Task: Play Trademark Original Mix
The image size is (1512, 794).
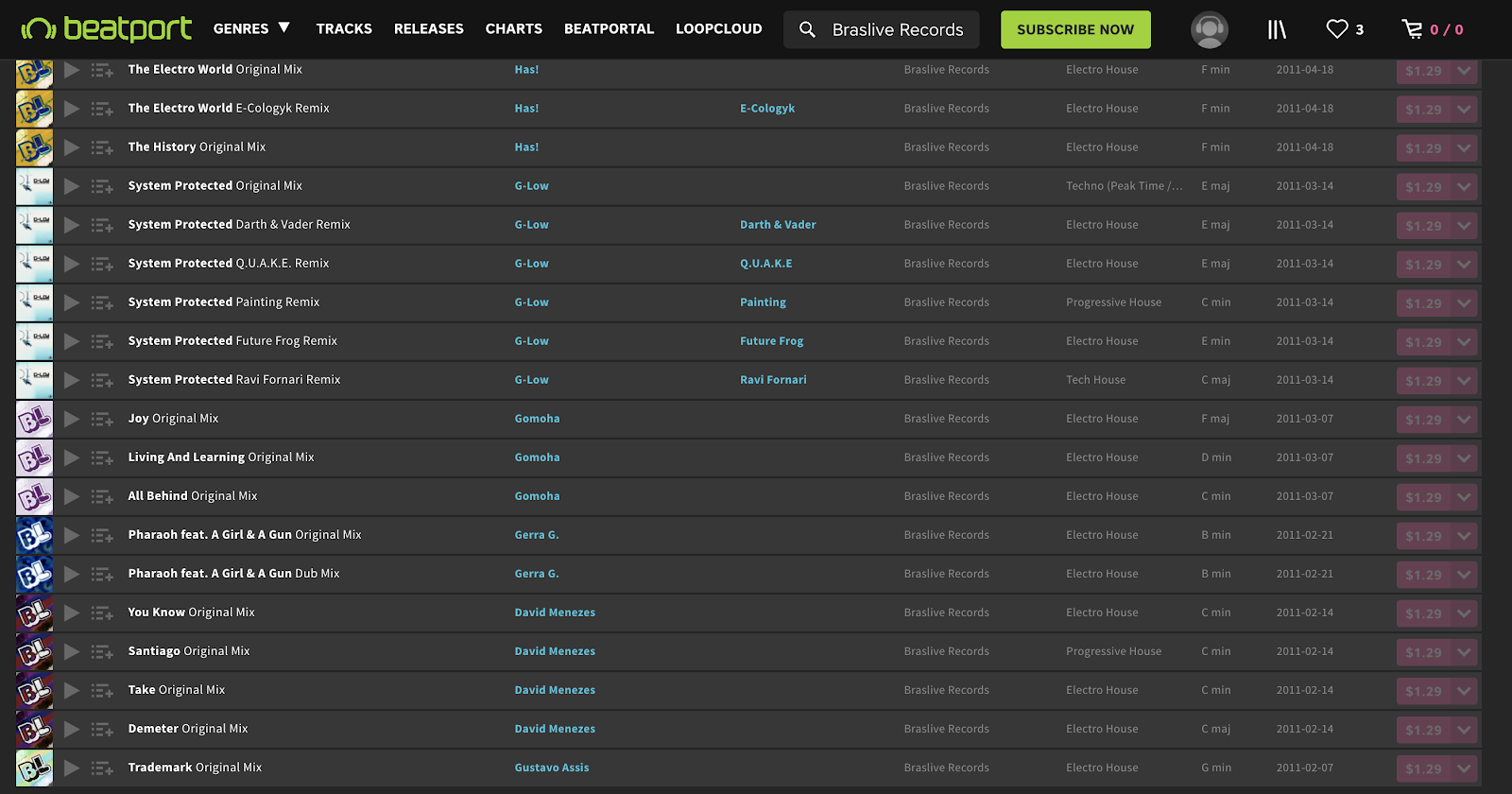Action: (x=71, y=768)
